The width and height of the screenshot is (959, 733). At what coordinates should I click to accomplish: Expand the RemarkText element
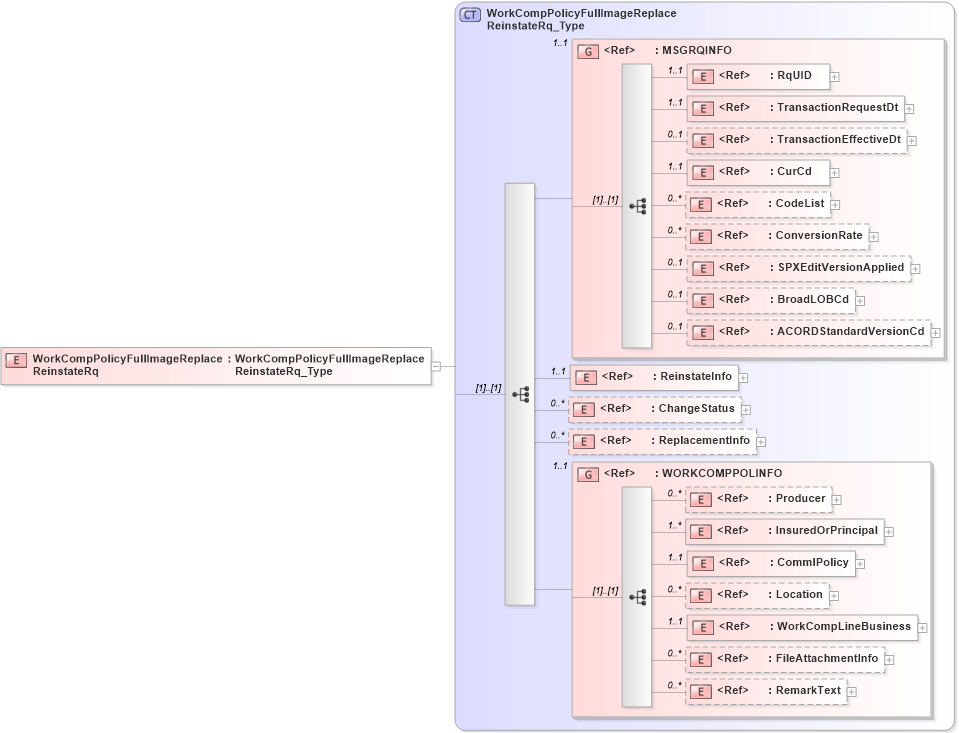pos(851,690)
